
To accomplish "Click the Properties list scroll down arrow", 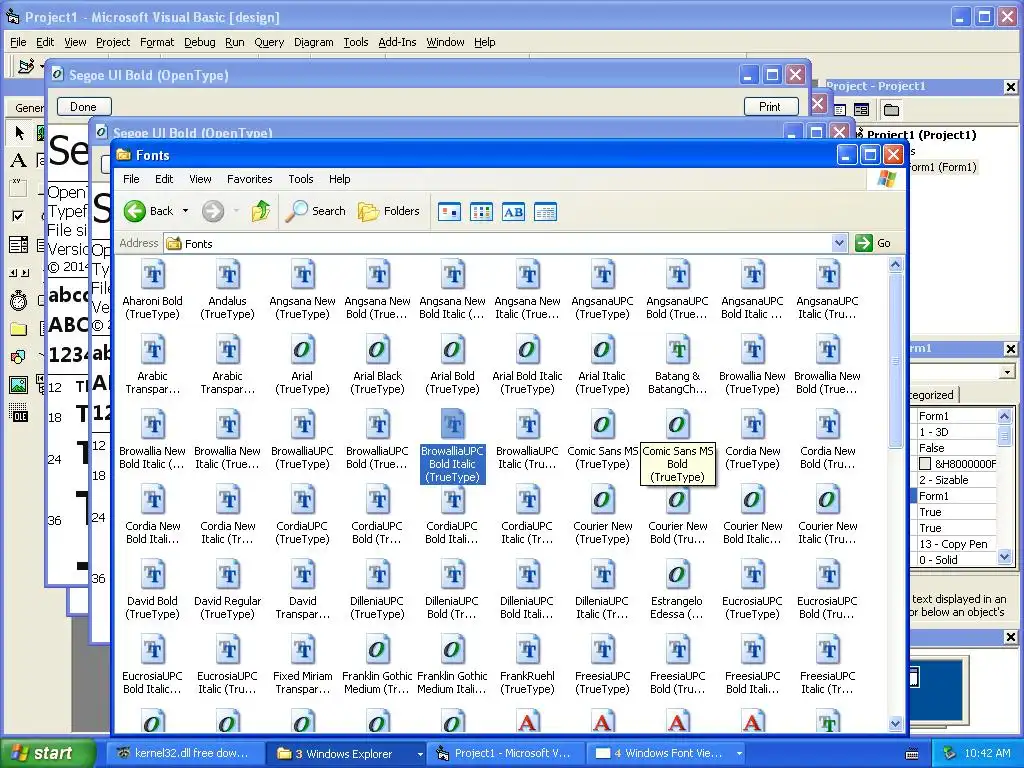I will pyautogui.click(x=1004, y=558).
